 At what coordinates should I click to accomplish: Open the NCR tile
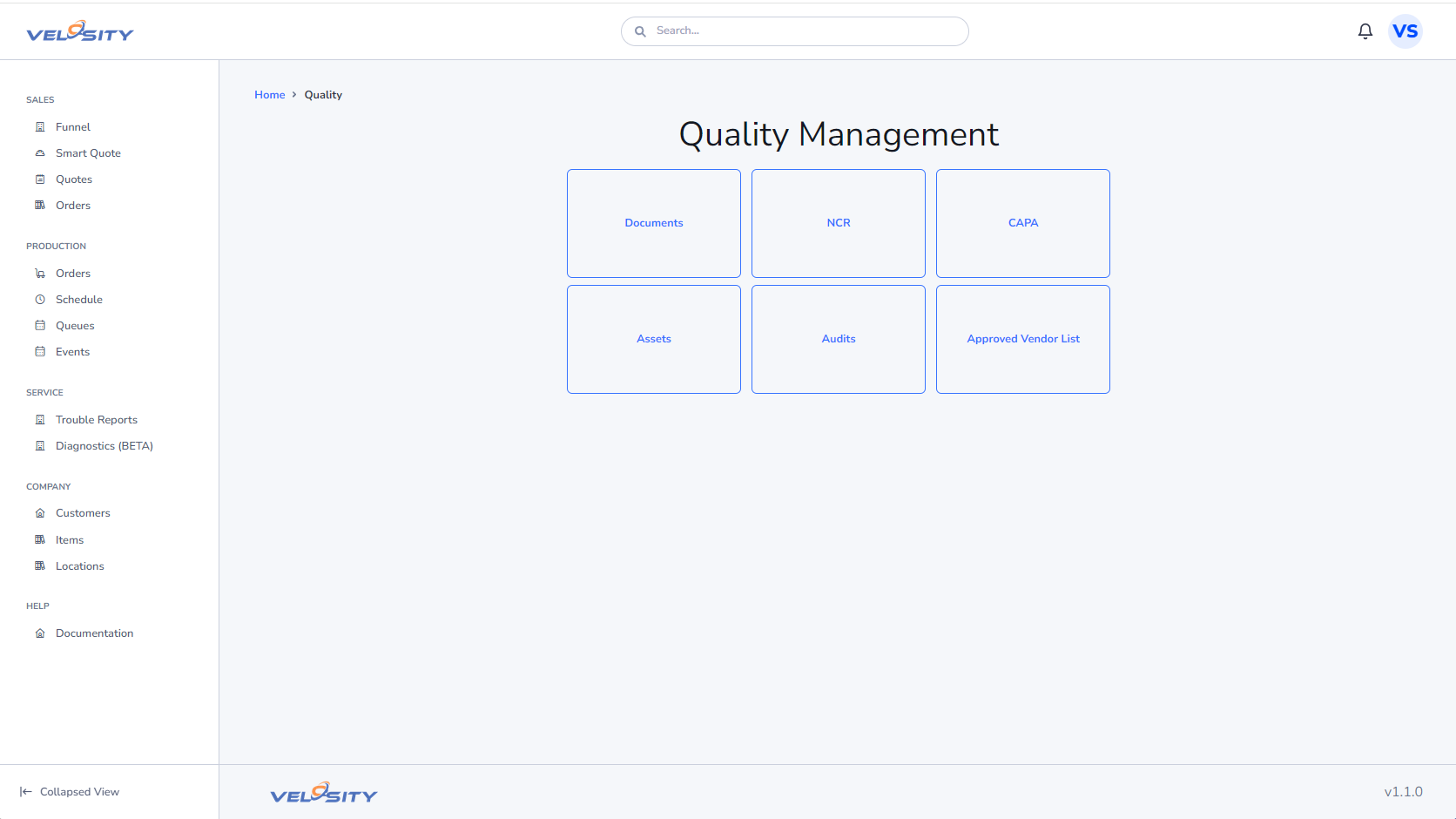839,223
